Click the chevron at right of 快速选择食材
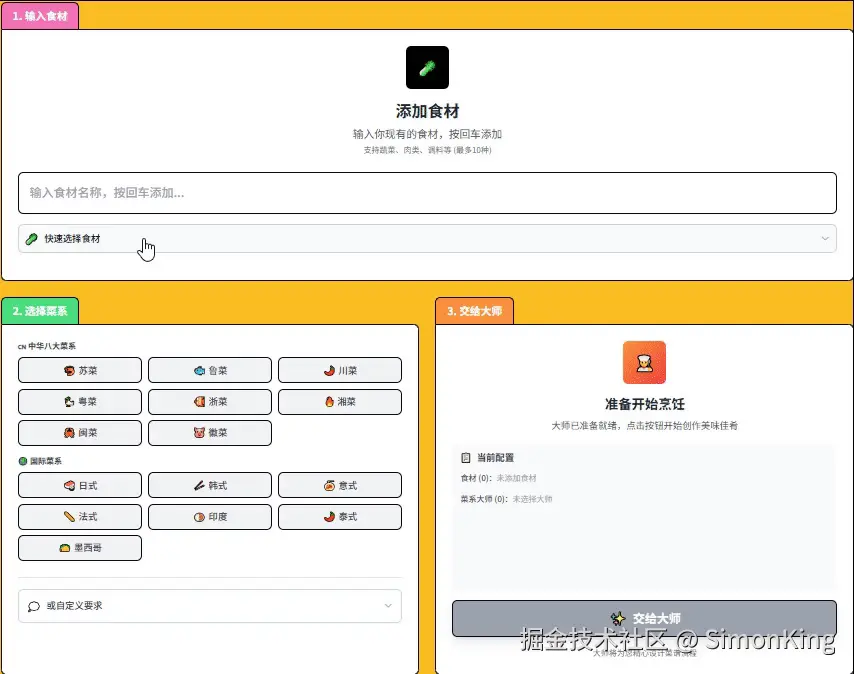 tap(825, 238)
